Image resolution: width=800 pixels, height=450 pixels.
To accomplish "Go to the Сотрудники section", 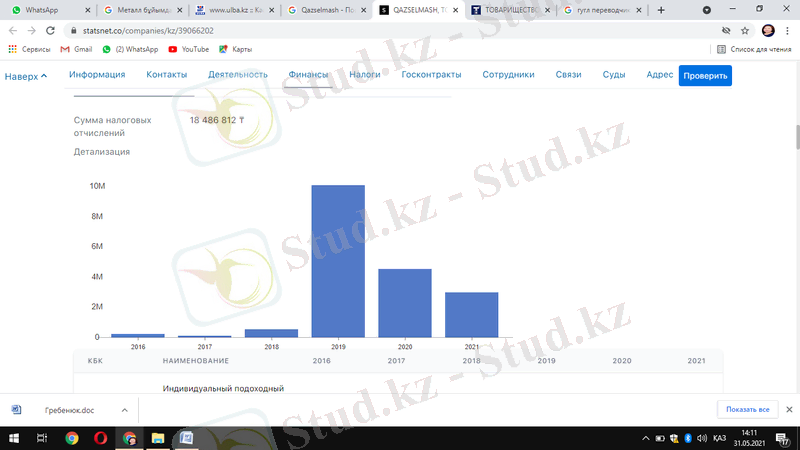I will 508,74.
